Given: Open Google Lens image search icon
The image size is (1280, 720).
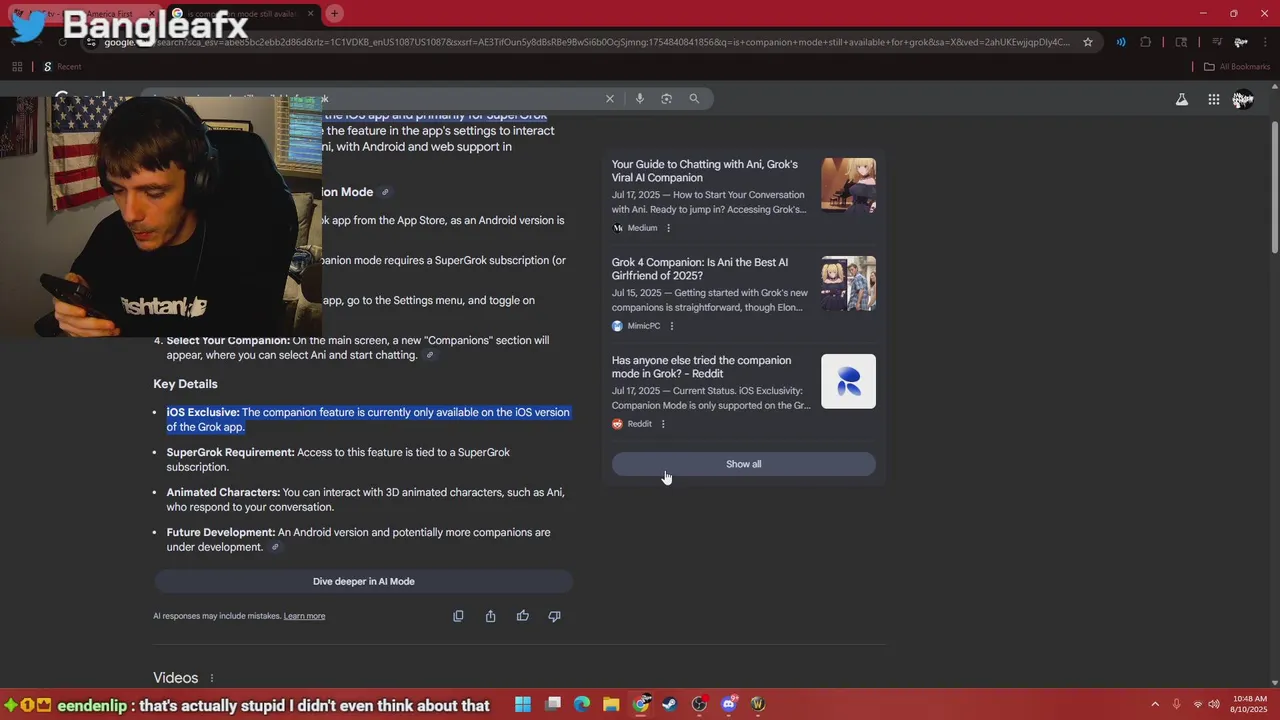Looking at the screenshot, I should click(x=666, y=99).
